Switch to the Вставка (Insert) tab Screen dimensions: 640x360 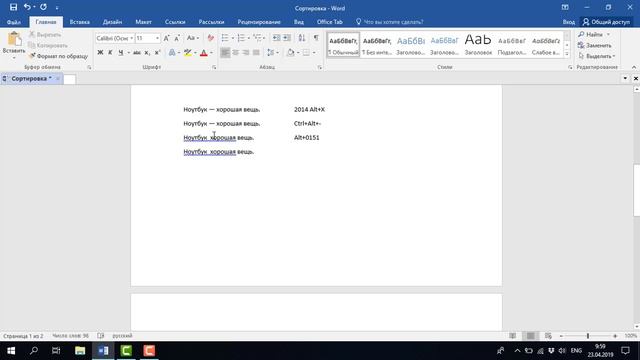coord(79,22)
